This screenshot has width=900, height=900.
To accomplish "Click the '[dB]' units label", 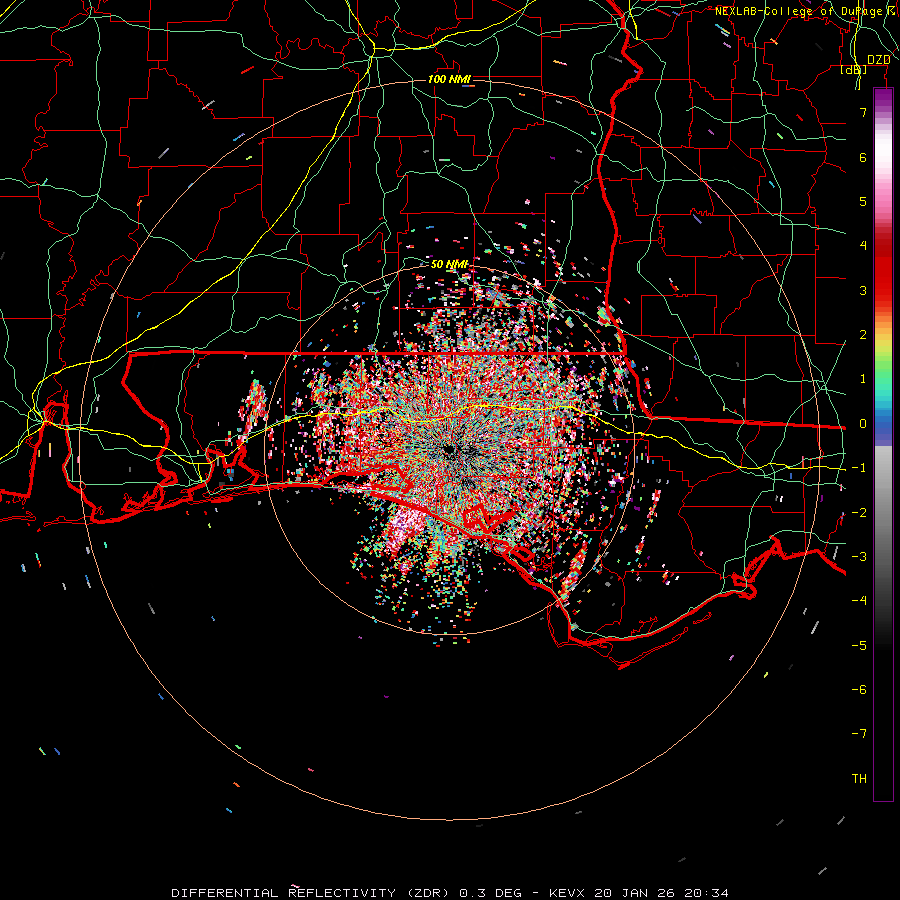I will [854, 69].
